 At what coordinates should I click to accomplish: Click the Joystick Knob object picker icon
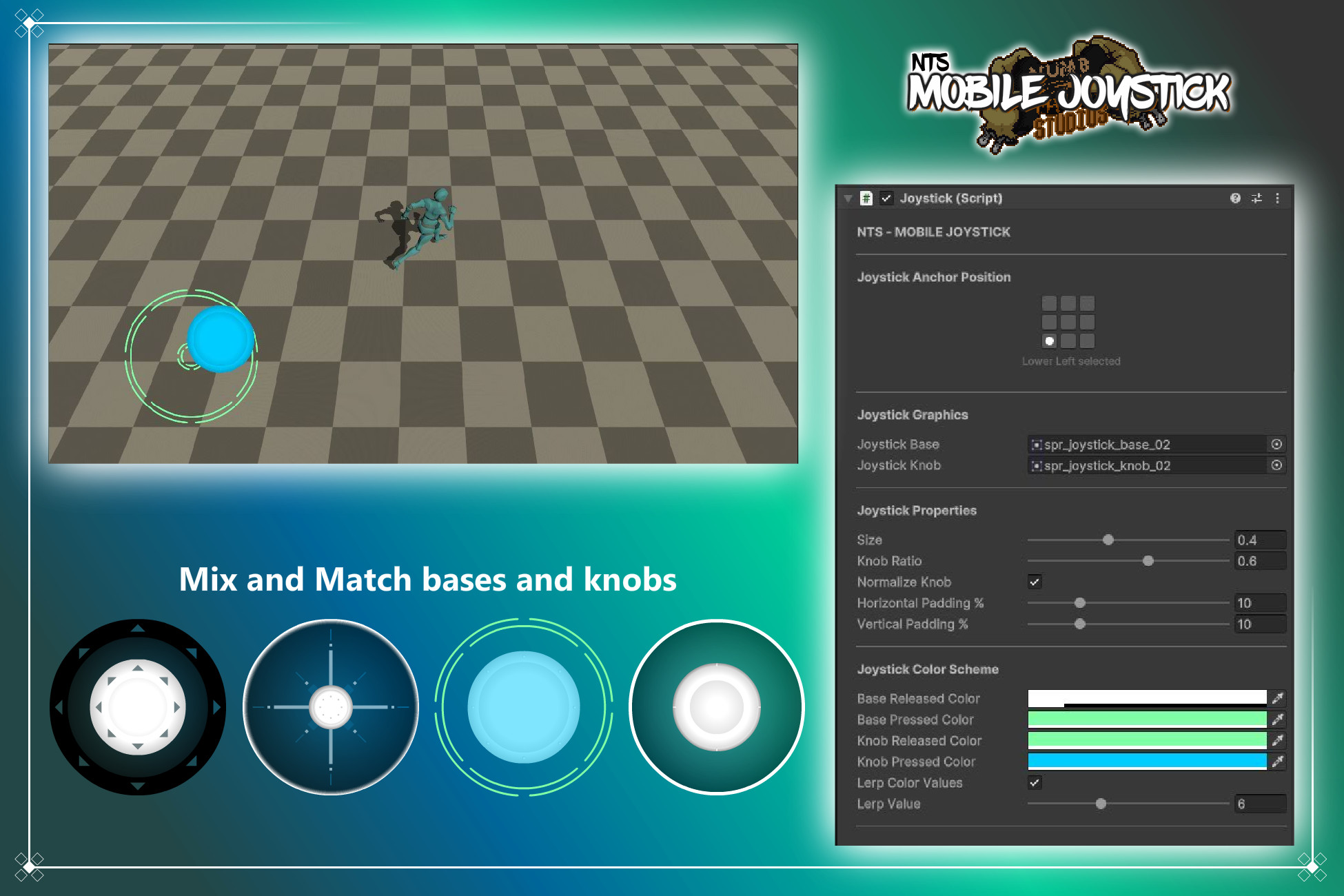1276,465
